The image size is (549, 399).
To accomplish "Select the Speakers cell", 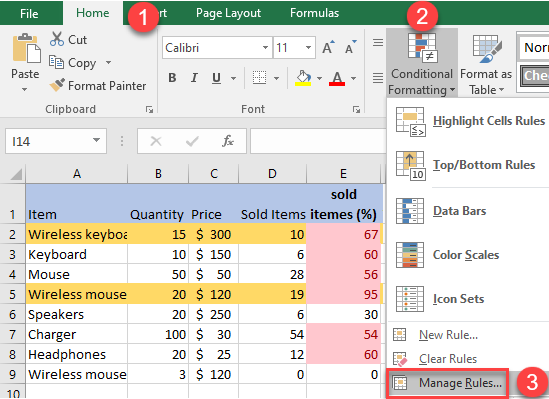I will 77,314.
